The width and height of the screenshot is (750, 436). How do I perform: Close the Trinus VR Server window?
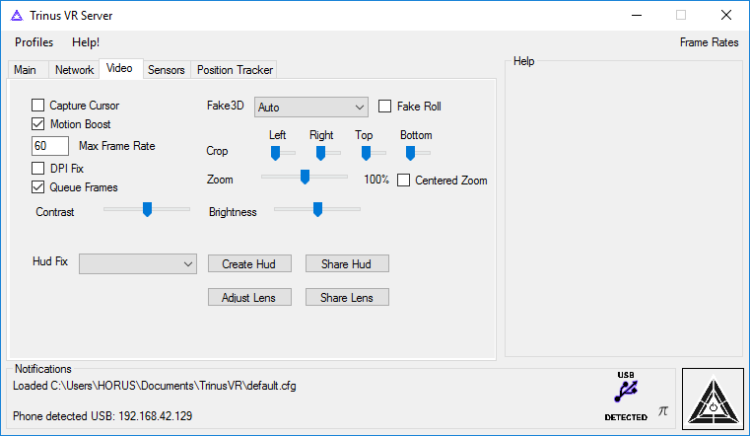coord(726,15)
